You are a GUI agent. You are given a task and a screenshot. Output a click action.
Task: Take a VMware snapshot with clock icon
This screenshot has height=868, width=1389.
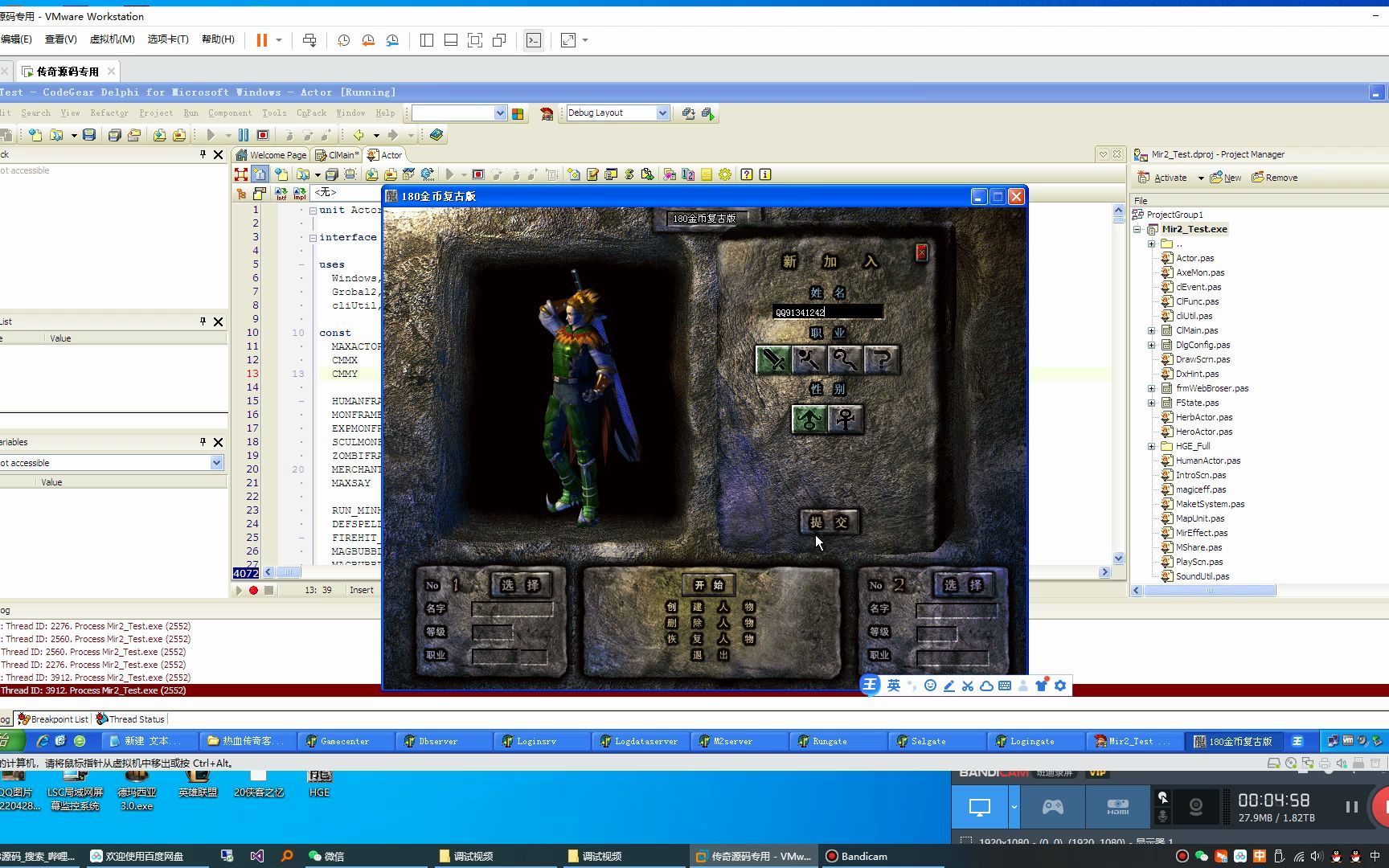click(343, 40)
